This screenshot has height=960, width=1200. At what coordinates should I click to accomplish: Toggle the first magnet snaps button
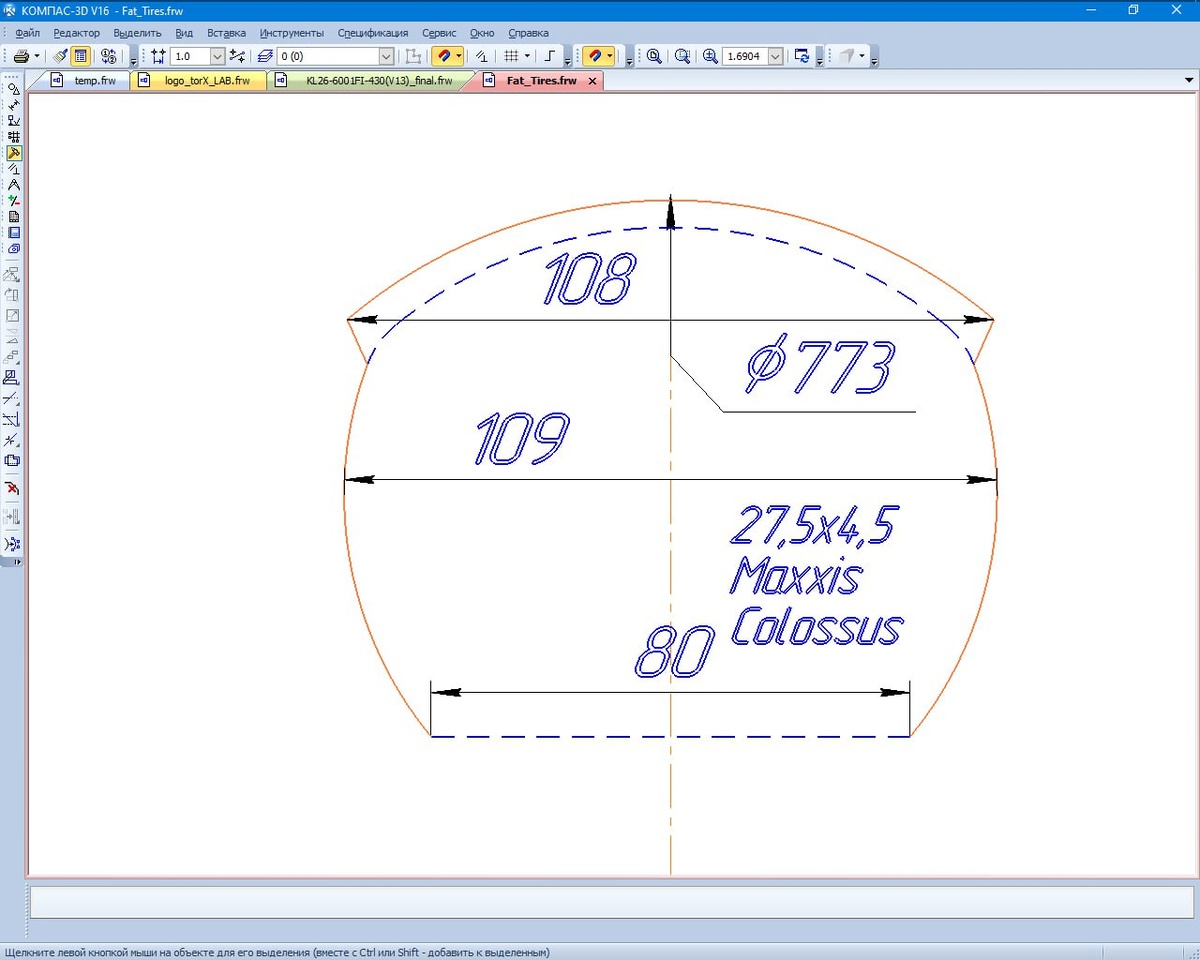tap(444, 56)
